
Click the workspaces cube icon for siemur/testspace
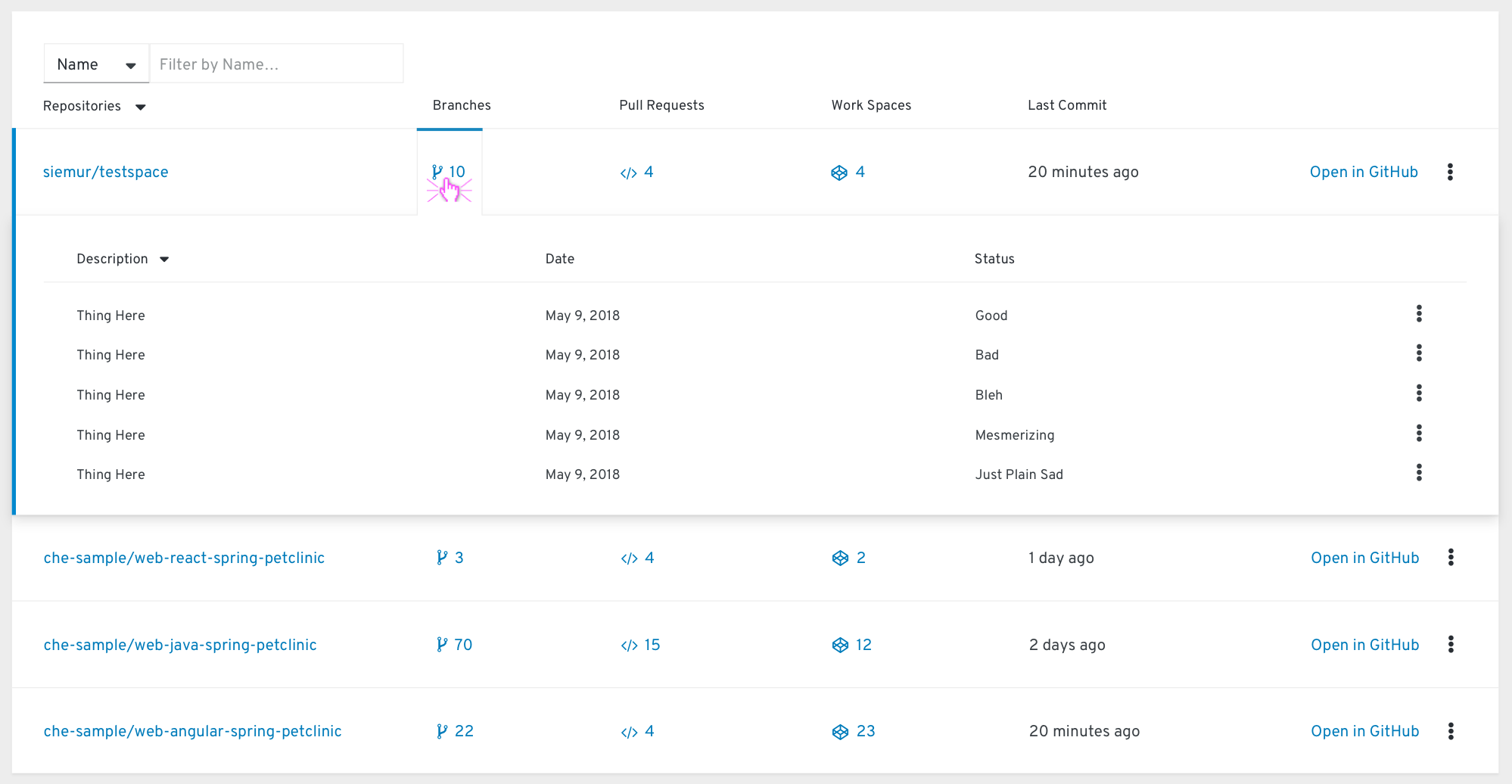(847, 172)
